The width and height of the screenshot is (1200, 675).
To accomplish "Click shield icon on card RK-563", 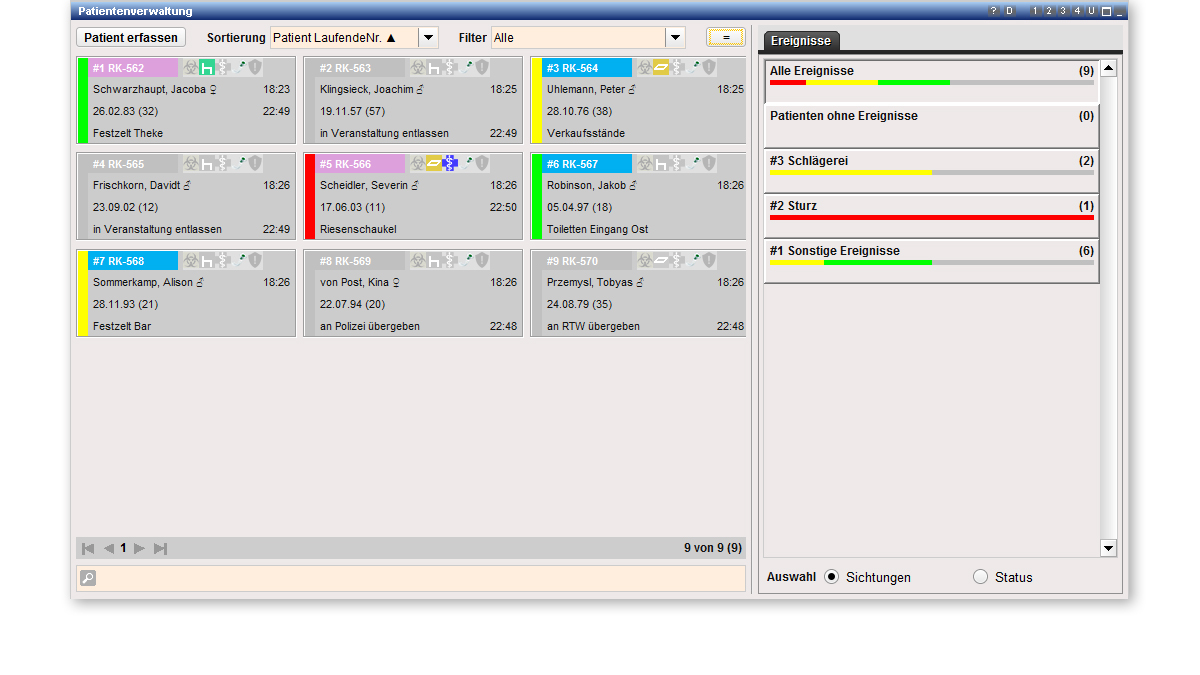I will tap(482, 67).
